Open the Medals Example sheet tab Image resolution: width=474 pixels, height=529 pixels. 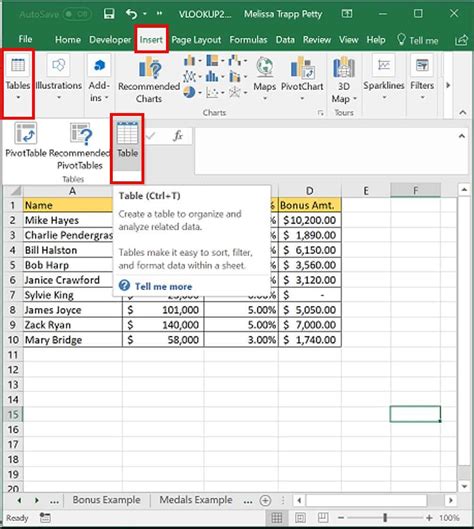pos(196,500)
